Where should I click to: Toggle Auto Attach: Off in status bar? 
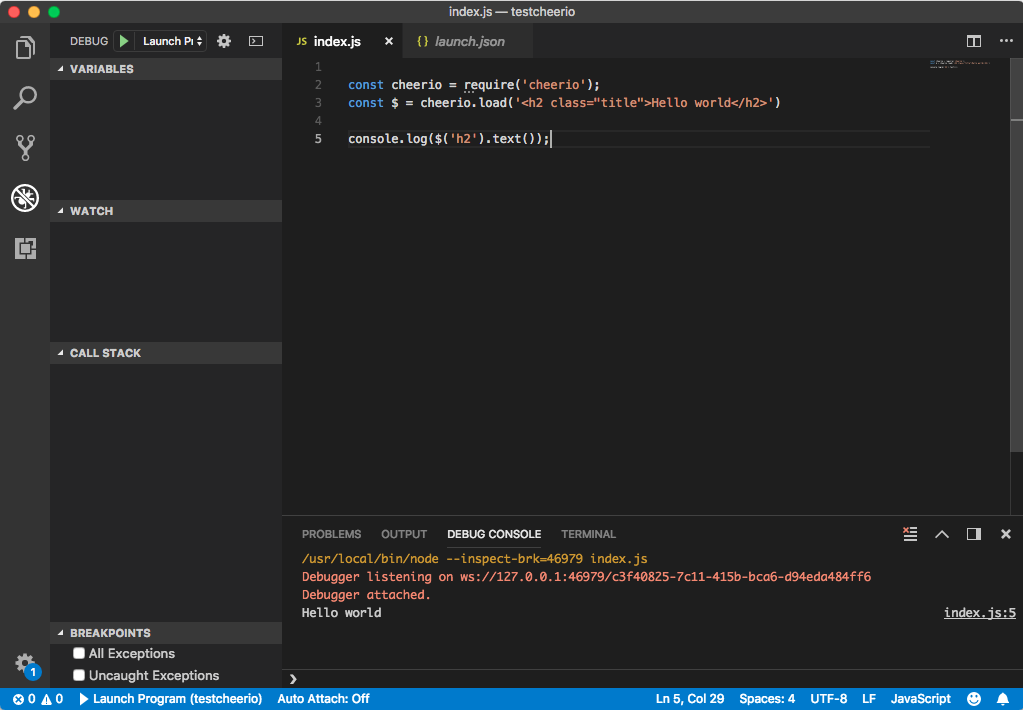pos(324,699)
